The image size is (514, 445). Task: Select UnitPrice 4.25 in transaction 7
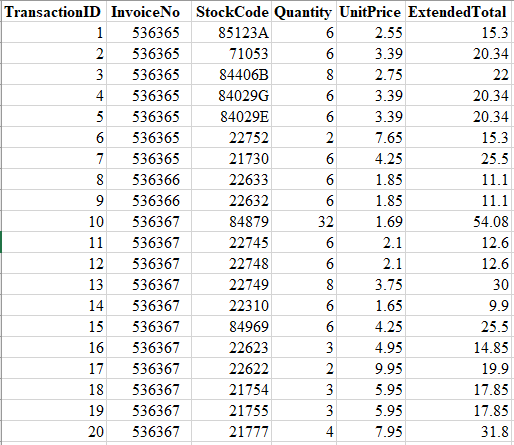coord(371,159)
